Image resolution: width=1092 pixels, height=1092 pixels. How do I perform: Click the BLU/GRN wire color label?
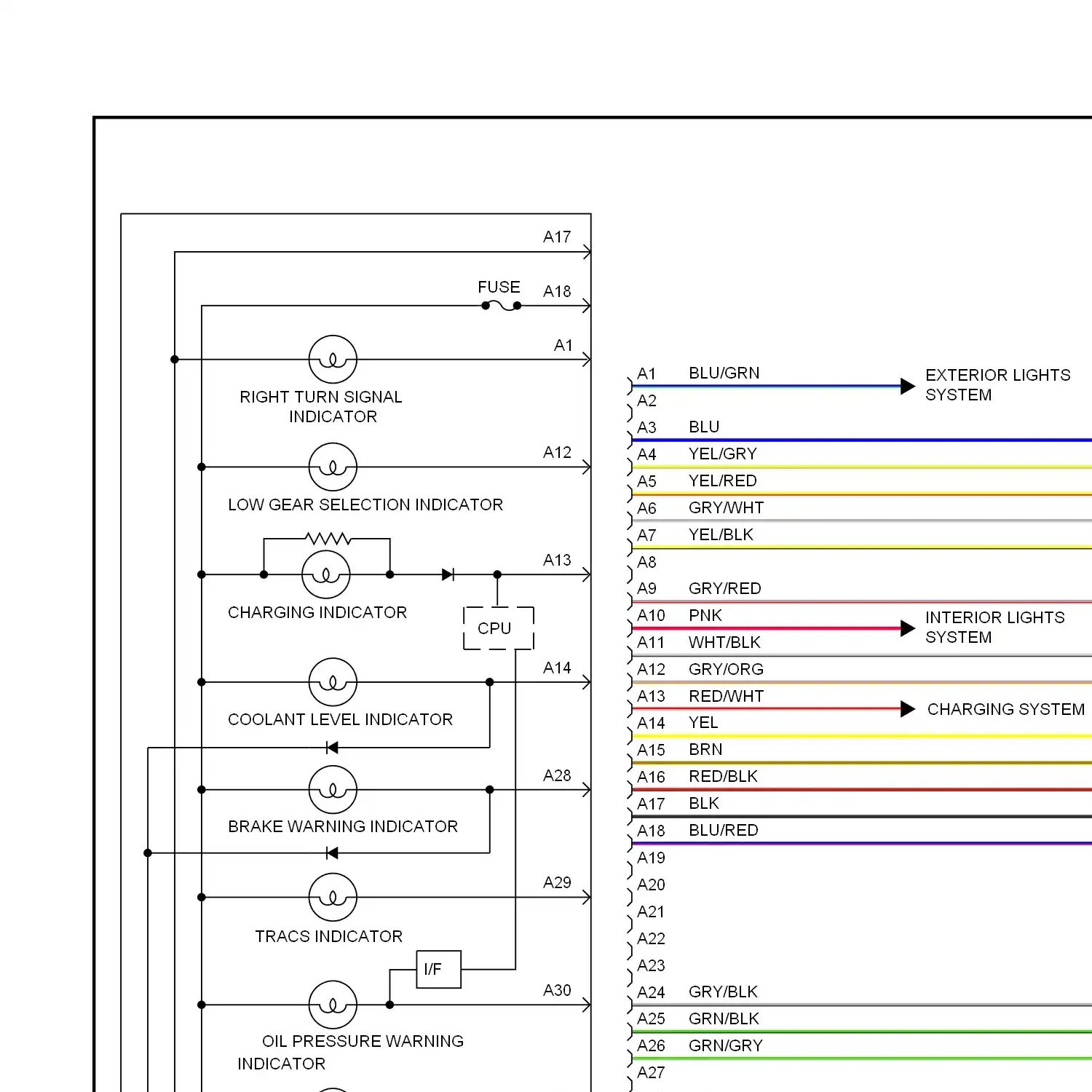(724, 373)
